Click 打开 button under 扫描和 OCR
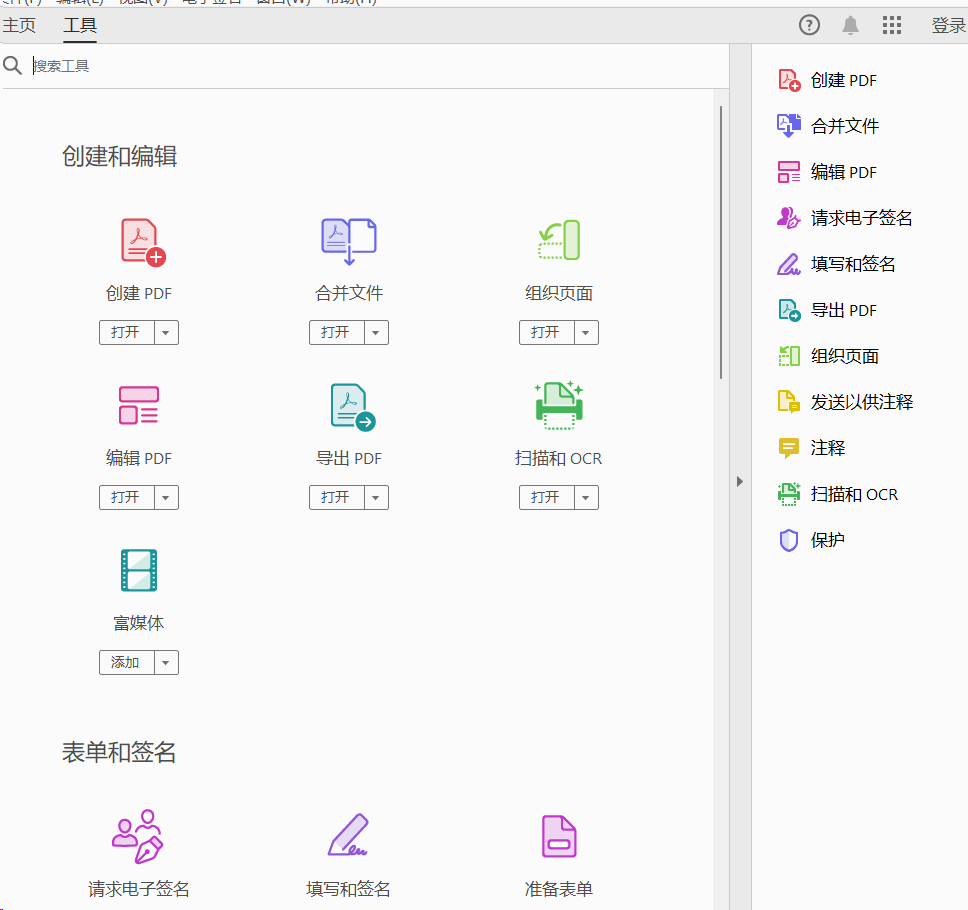 pos(546,498)
